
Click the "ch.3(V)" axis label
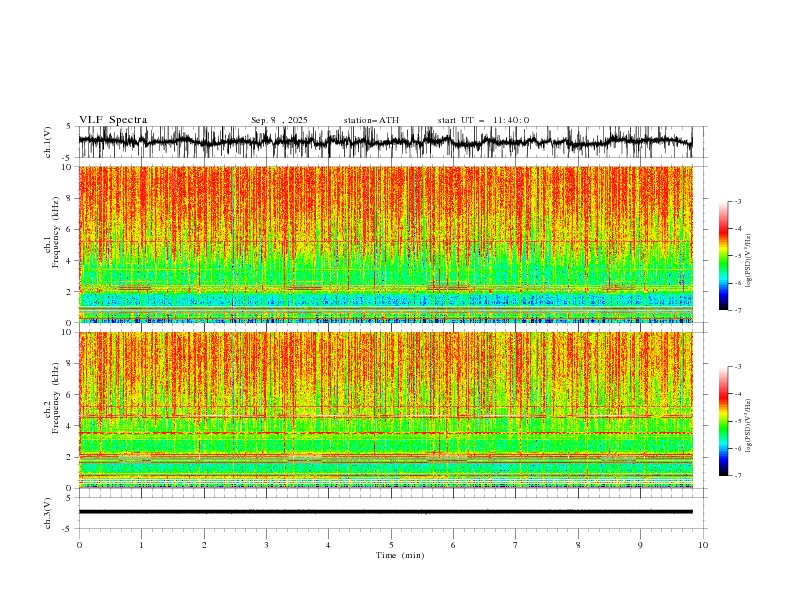pyautogui.click(x=48, y=513)
